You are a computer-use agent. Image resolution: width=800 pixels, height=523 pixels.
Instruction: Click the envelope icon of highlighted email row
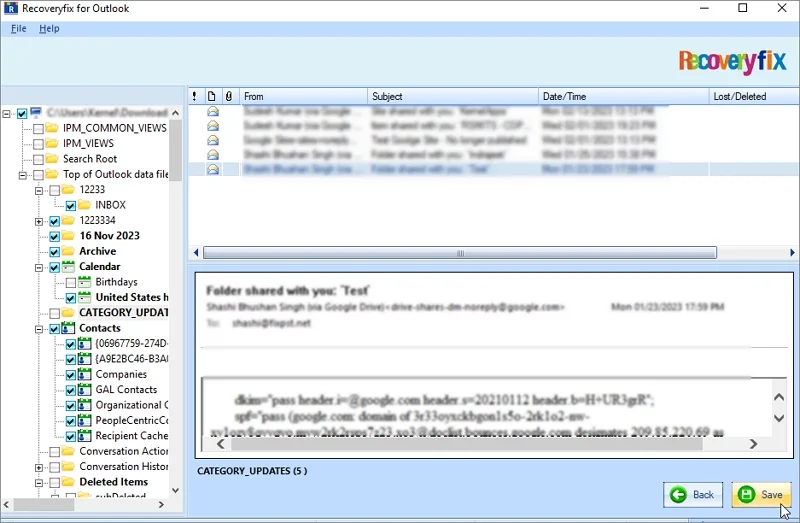point(213,169)
